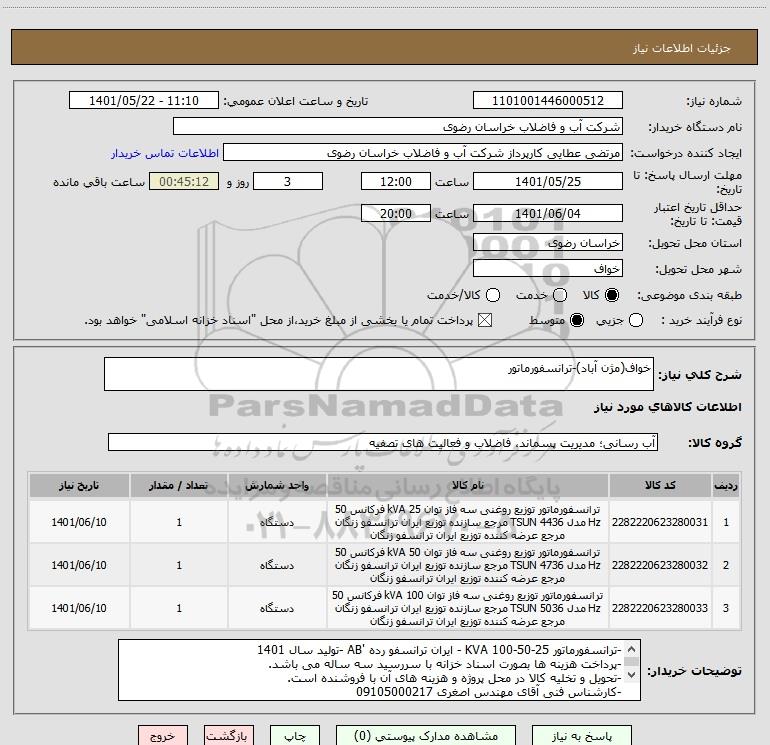Click the countdown timer 00:45:12 field
Image resolution: width=770 pixels, height=745 pixels.
coord(184,181)
